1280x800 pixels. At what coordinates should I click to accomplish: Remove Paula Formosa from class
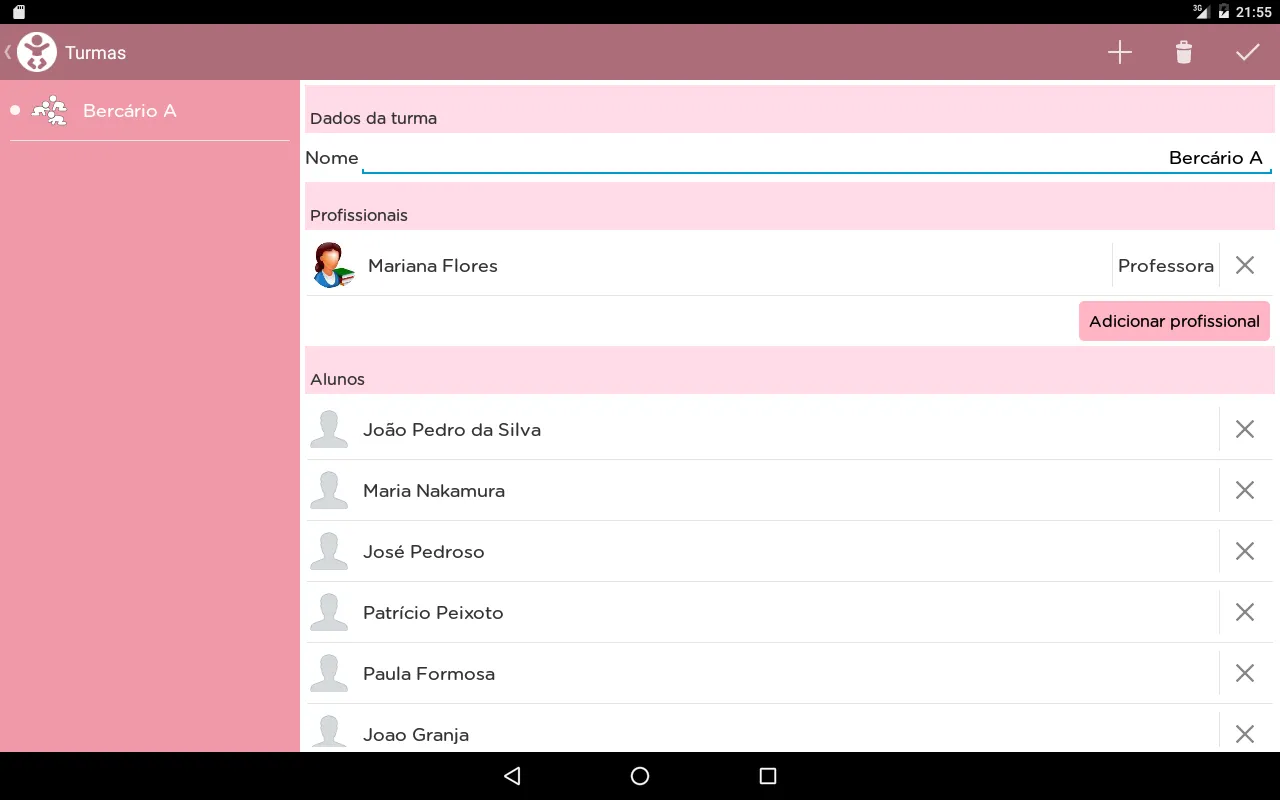pos(1245,673)
